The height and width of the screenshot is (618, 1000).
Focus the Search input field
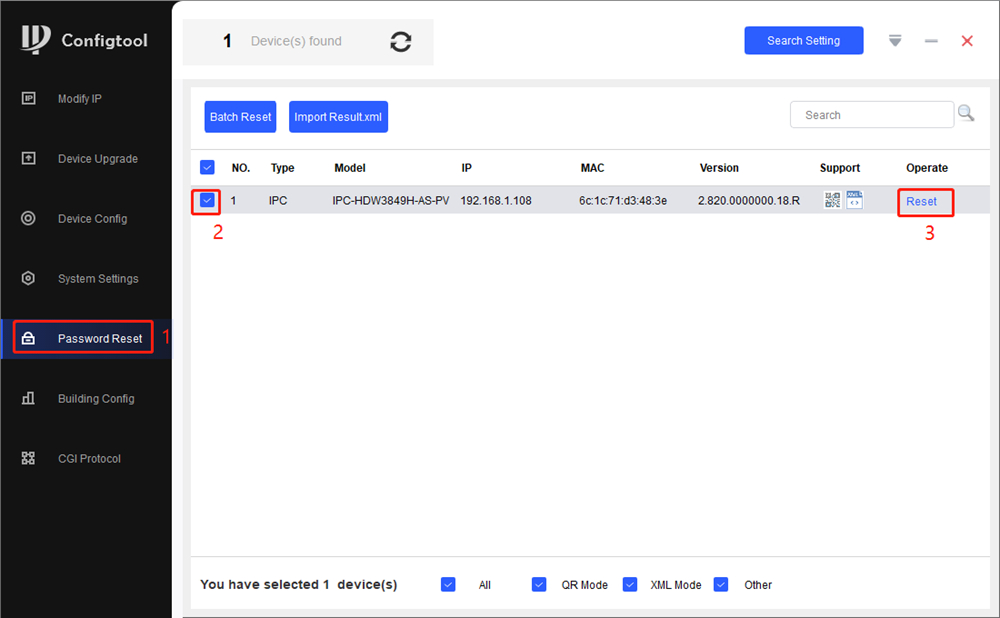(x=871, y=115)
